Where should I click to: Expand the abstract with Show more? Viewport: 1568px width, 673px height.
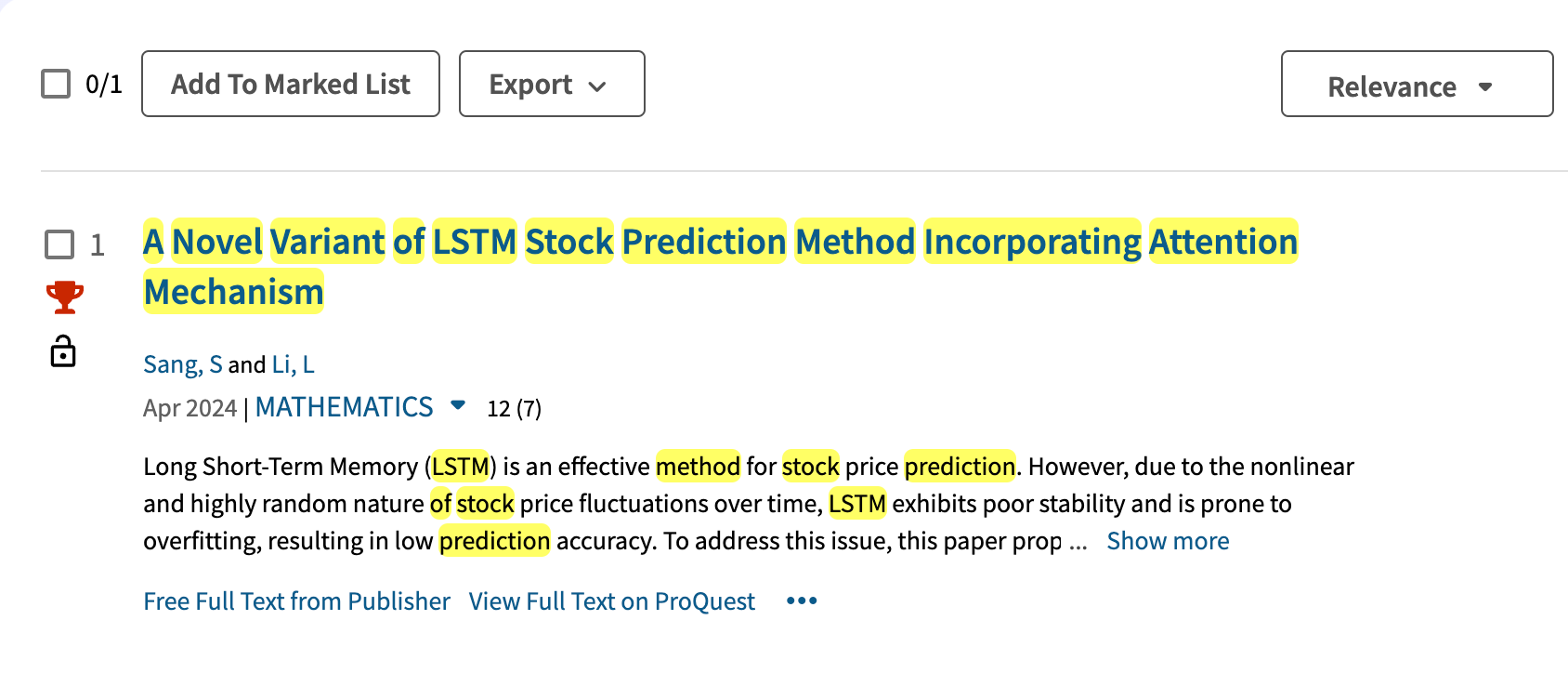[x=1168, y=541]
